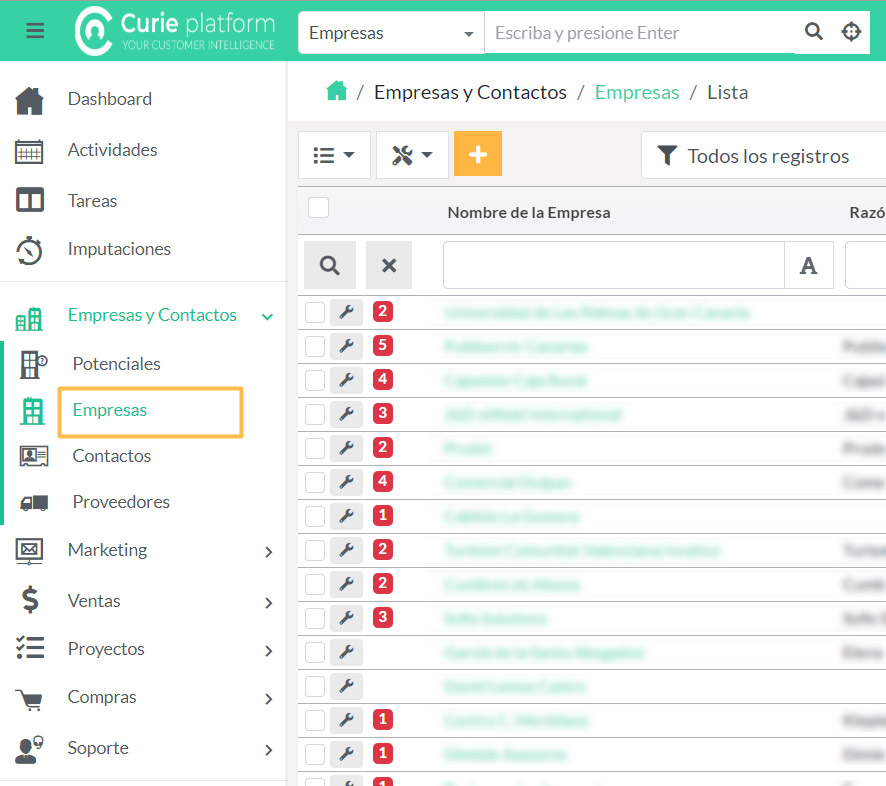The height and width of the screenshot is (786, 886).
Task: Toggle the select-all checkbox in header
Action: [x=318, y=208]
